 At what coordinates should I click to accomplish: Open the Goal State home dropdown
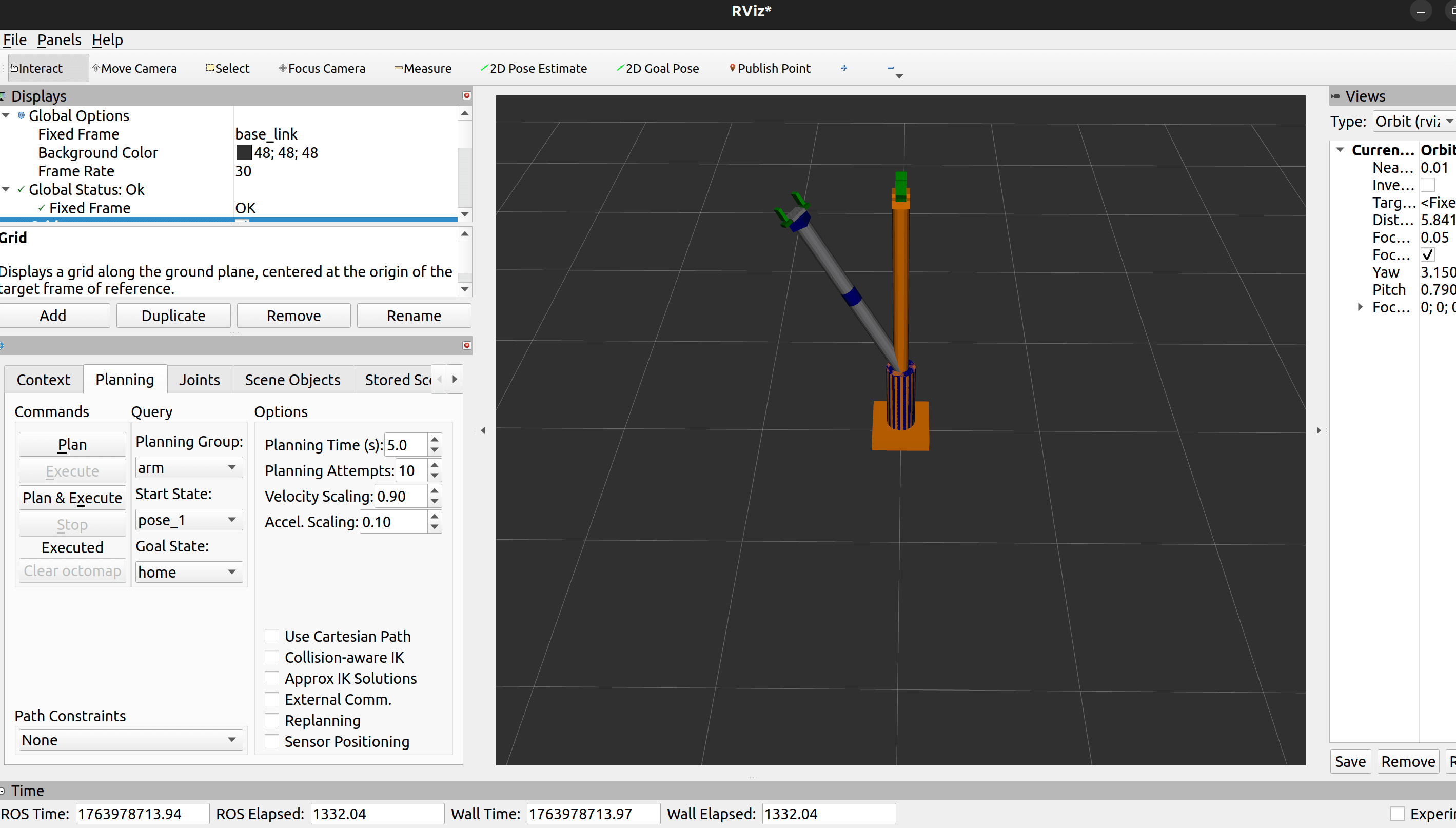click(x=188, y=572)
